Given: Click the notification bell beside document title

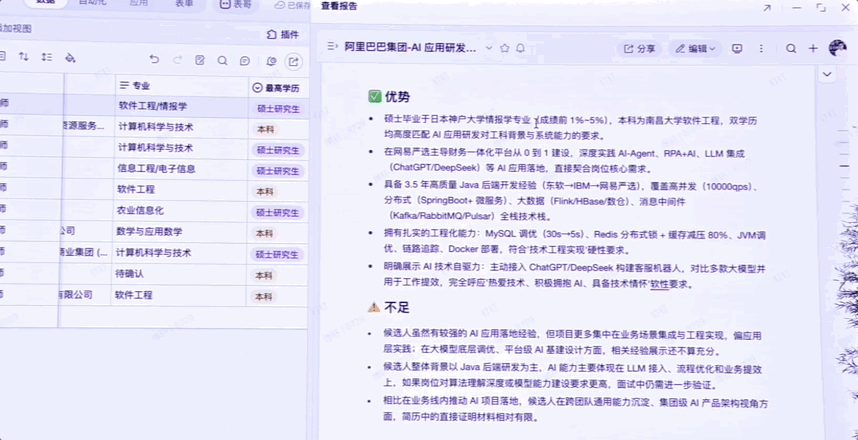Looking at the screenshot, I should [520, 48].
